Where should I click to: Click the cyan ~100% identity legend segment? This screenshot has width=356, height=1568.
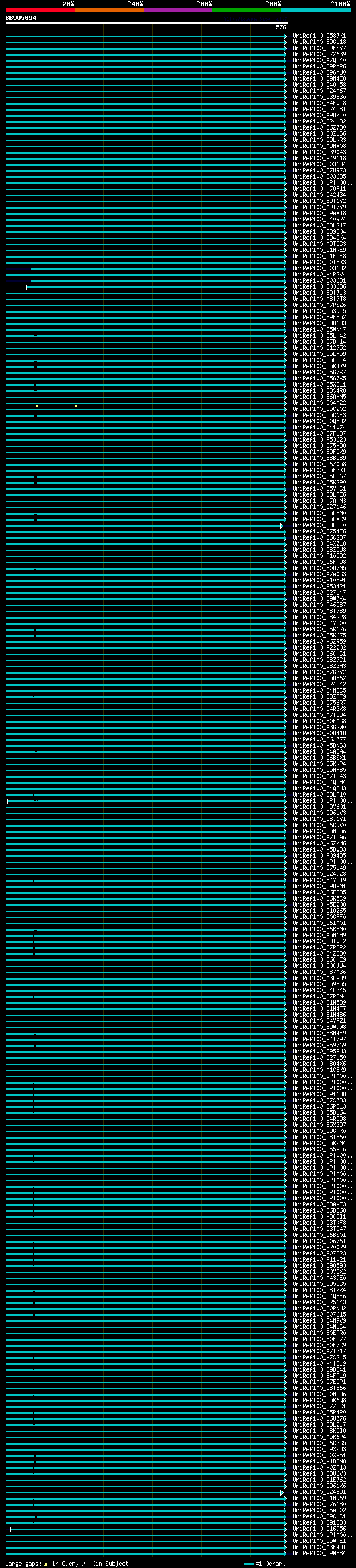tap(316, 10)
